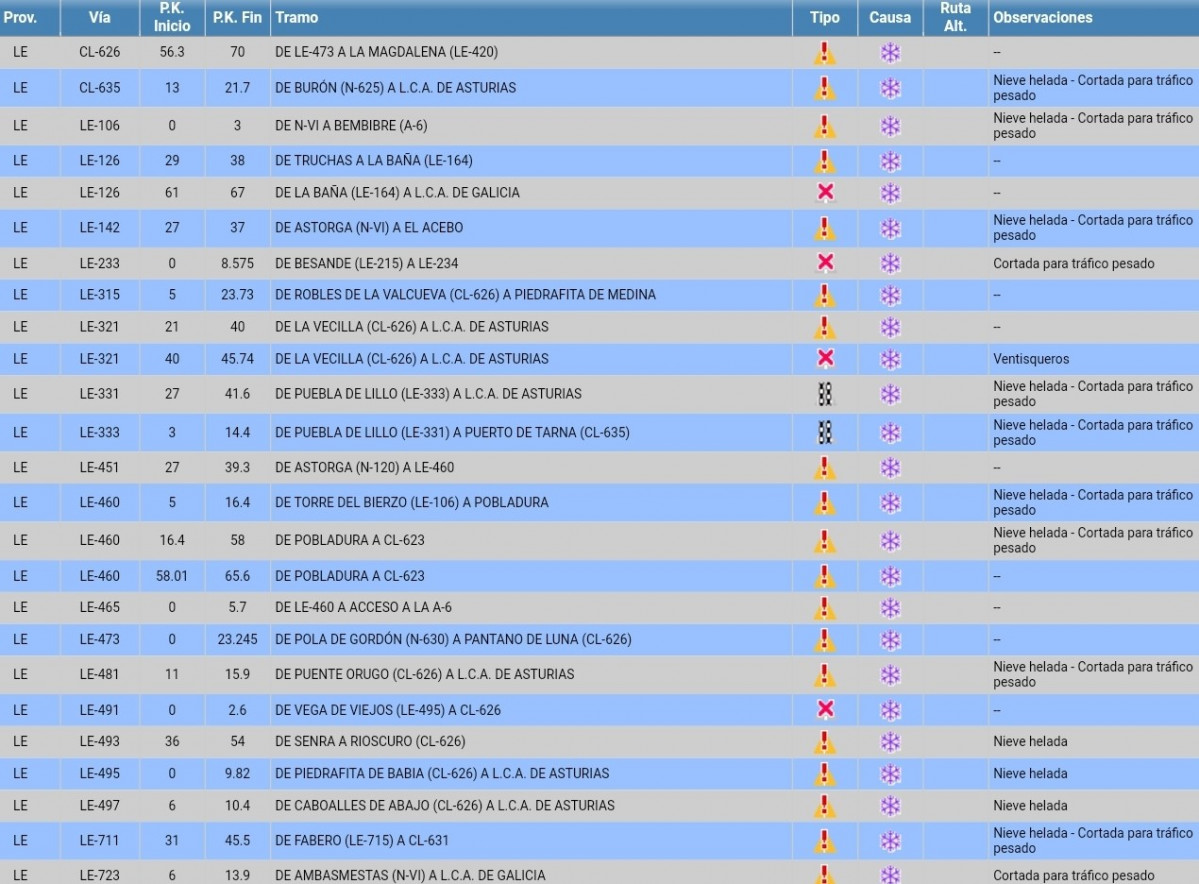Click snowflake icon in LE-497 row
1199x884 pixels.
click(x=890, y=806)
